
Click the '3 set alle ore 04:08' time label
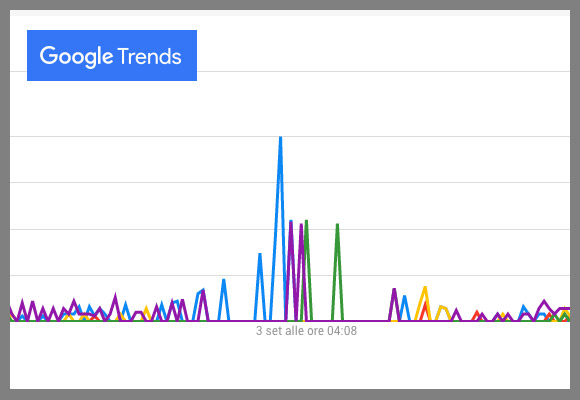[306, 330]
